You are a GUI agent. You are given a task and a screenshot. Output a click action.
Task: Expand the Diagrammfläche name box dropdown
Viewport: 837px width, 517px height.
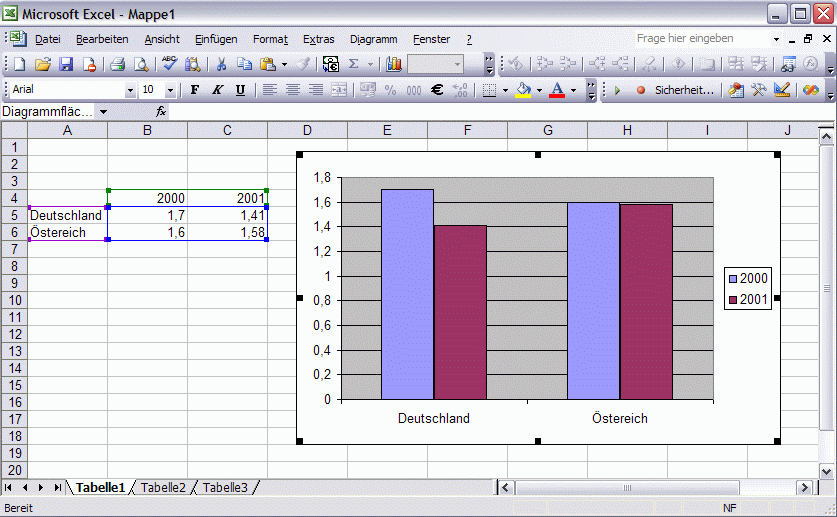point(104,112)
